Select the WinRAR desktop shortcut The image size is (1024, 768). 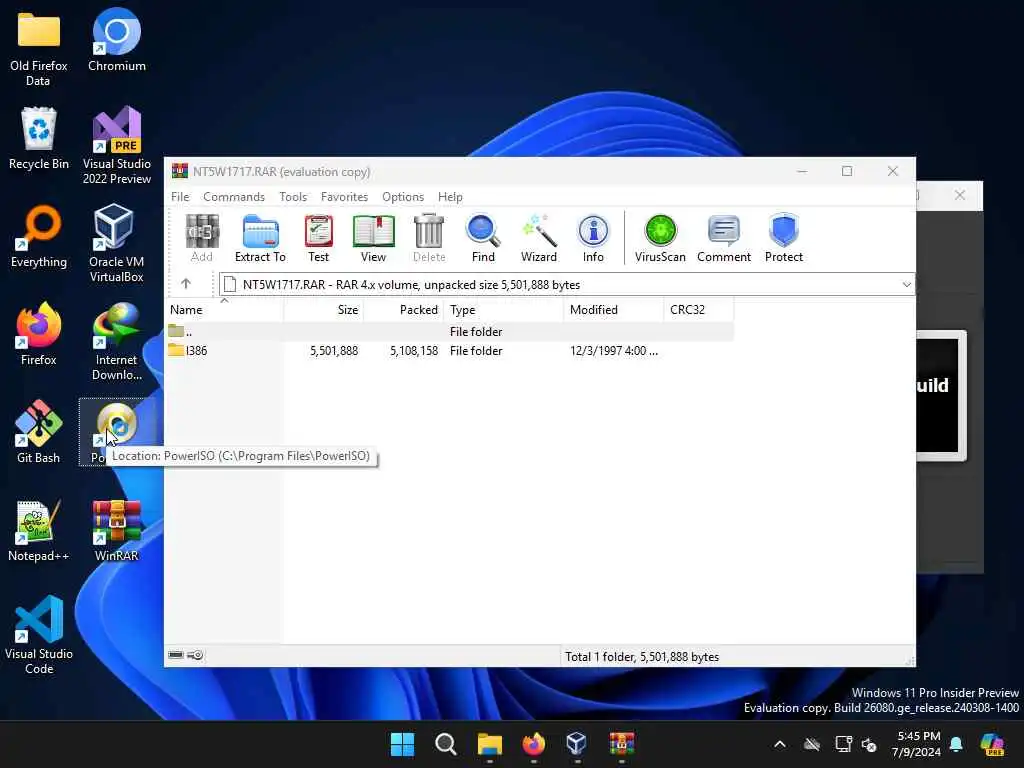[117, 530]
